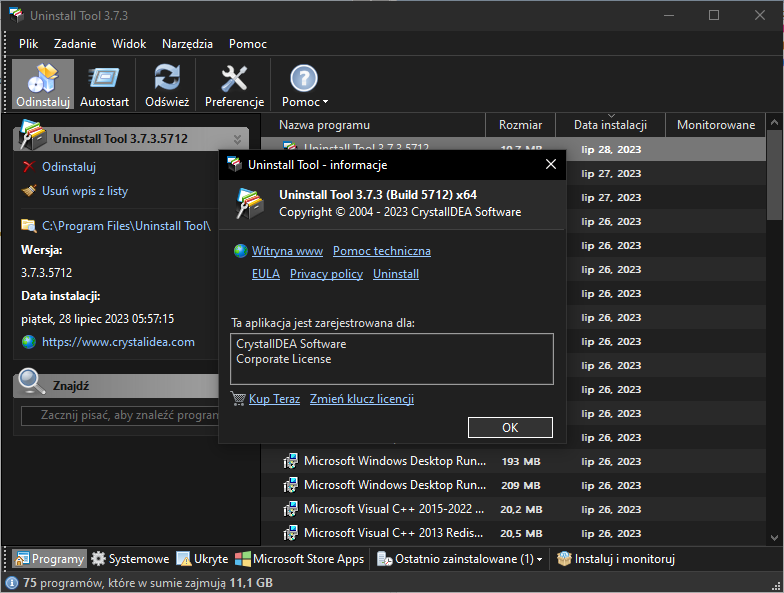
Task: Sort by Monitorowane column header
Action: pyautogui.click(x=716, y=125)
